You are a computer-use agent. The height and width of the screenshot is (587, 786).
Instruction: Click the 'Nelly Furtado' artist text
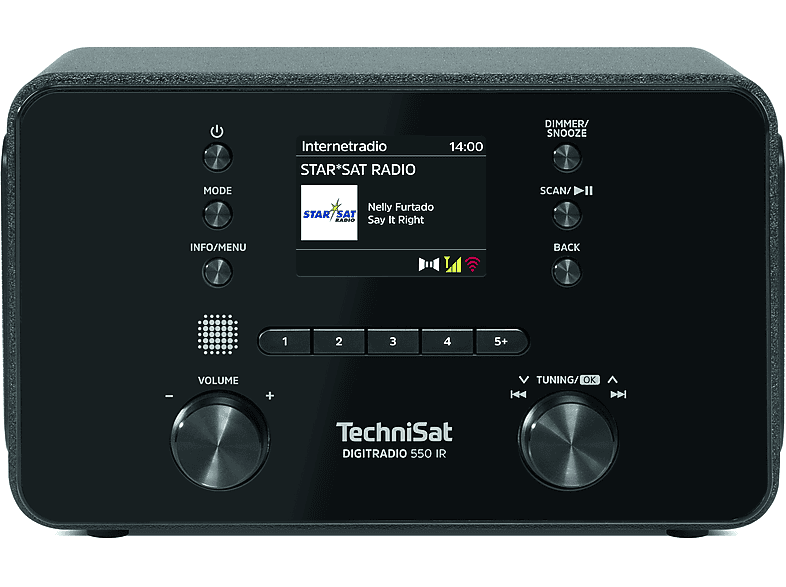click(401, 207)
